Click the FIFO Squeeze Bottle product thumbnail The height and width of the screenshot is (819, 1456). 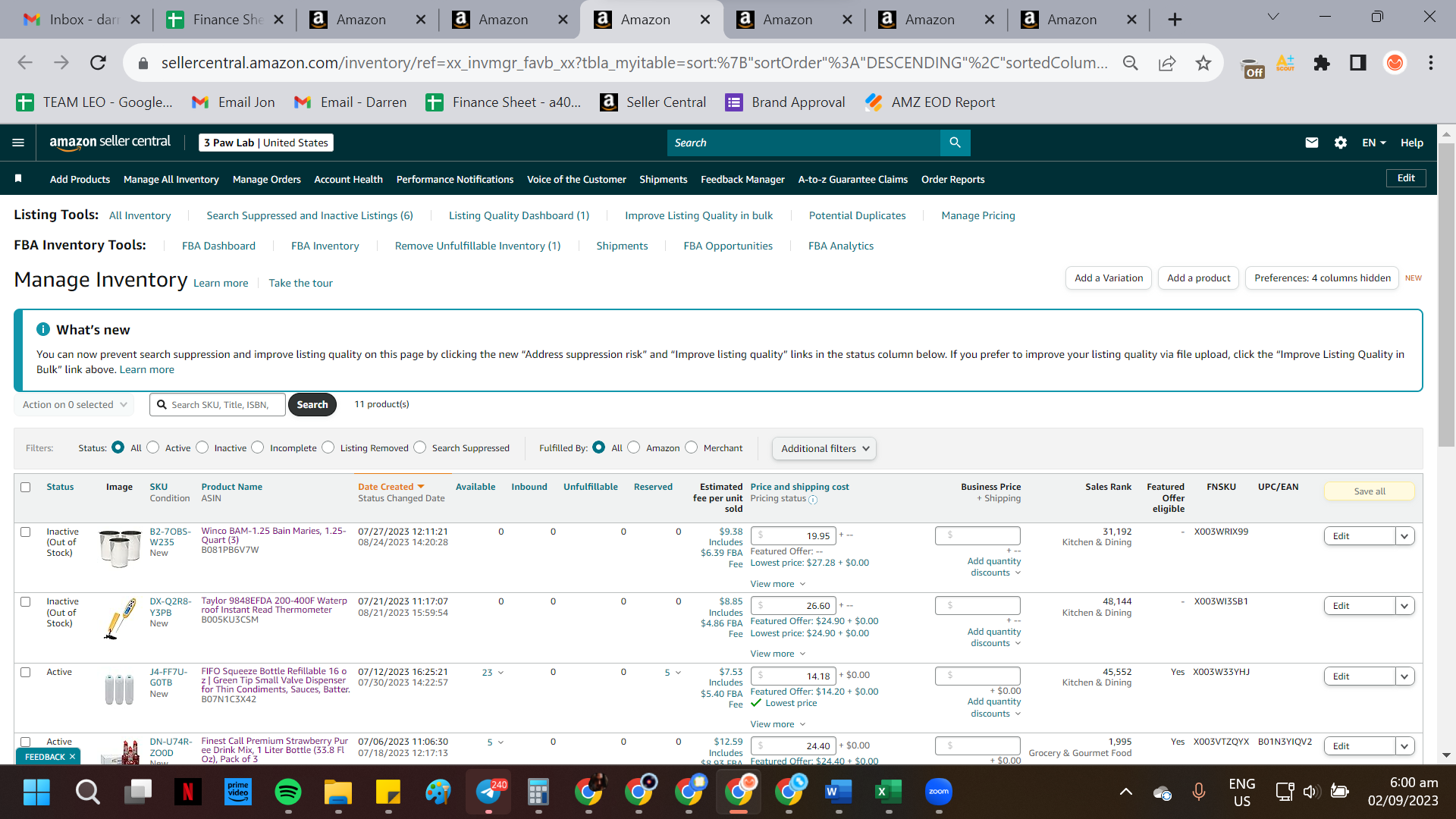[120, 689]
